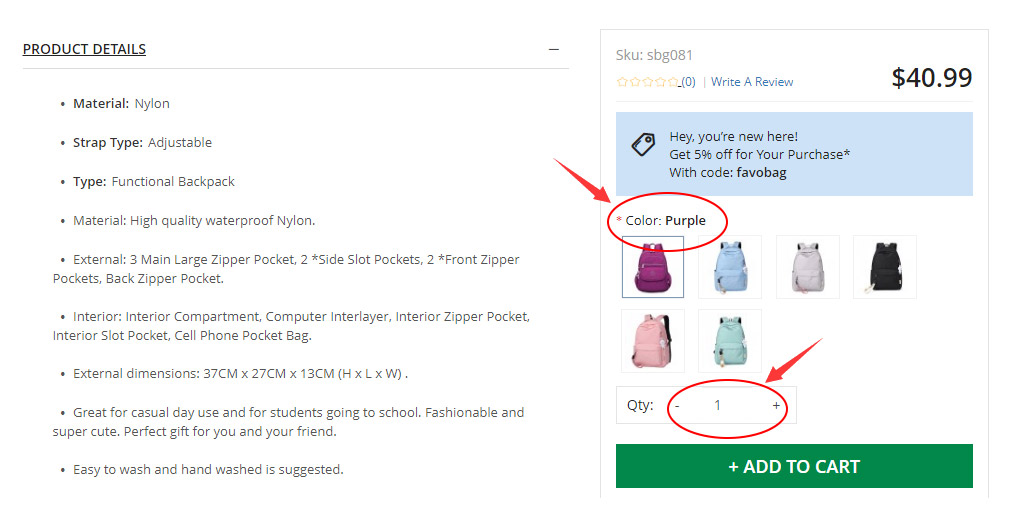Increase quantity with the plus button

776,406
